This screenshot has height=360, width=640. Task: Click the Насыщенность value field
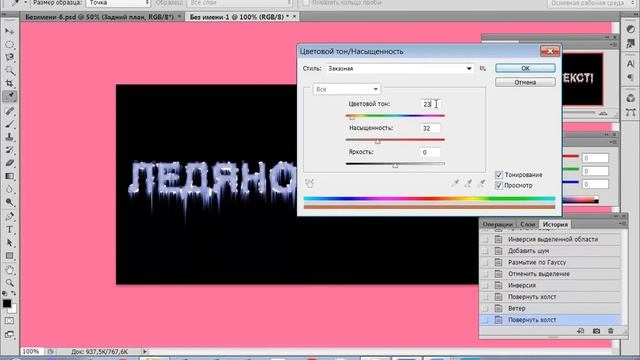[430, 128]
